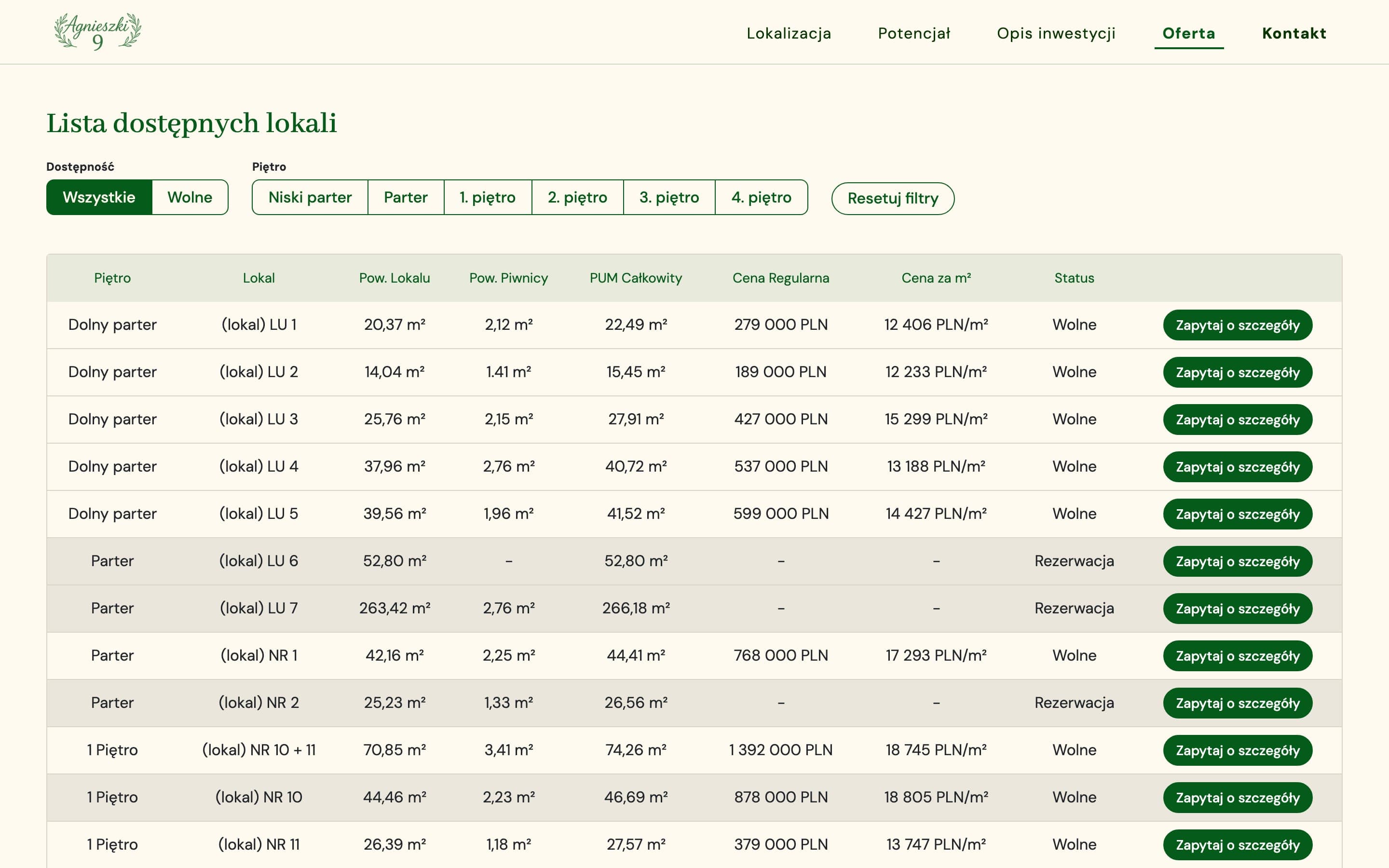
Task: Click Zapytaj o szczegóły for LU 2
Action: click(x=1238, y=373)
